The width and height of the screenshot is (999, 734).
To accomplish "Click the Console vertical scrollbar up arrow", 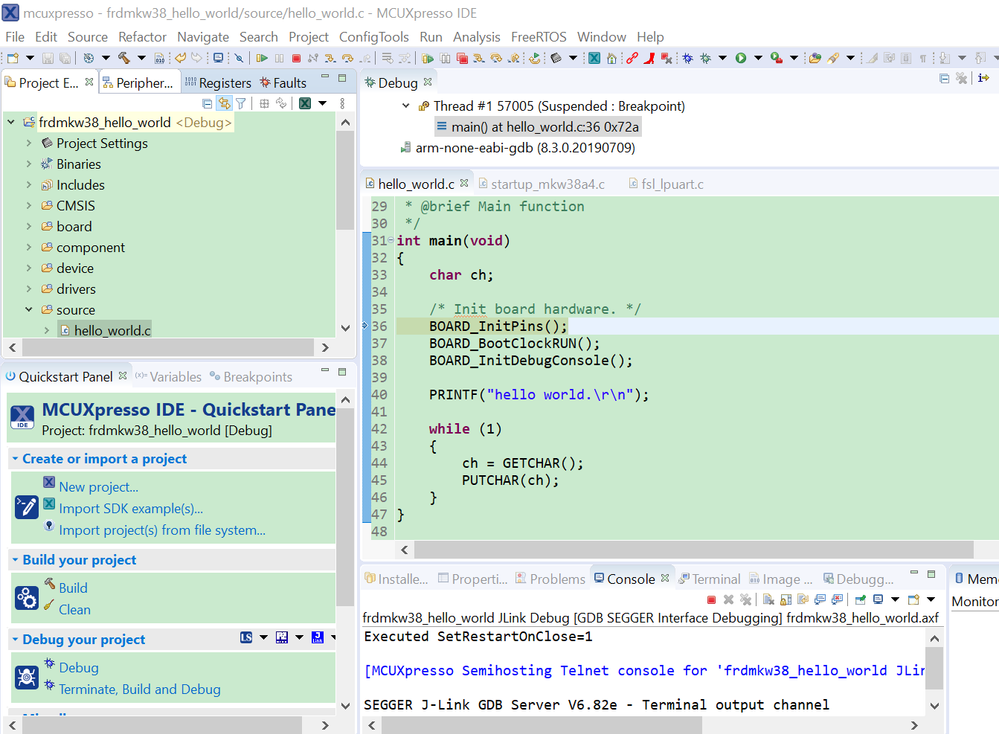I will [934, 638].
